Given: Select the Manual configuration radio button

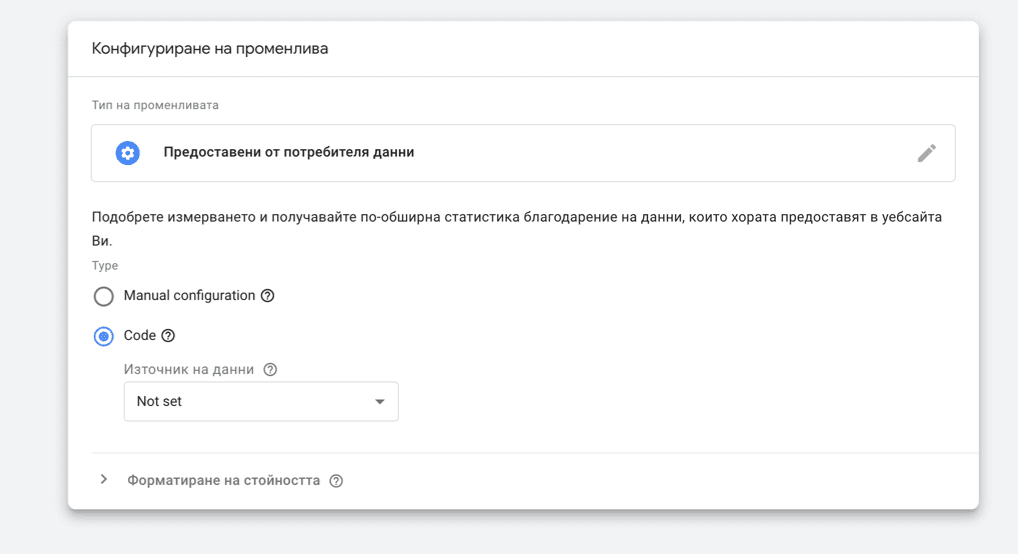Looking at the screenshot, I should tap(104, 296).
